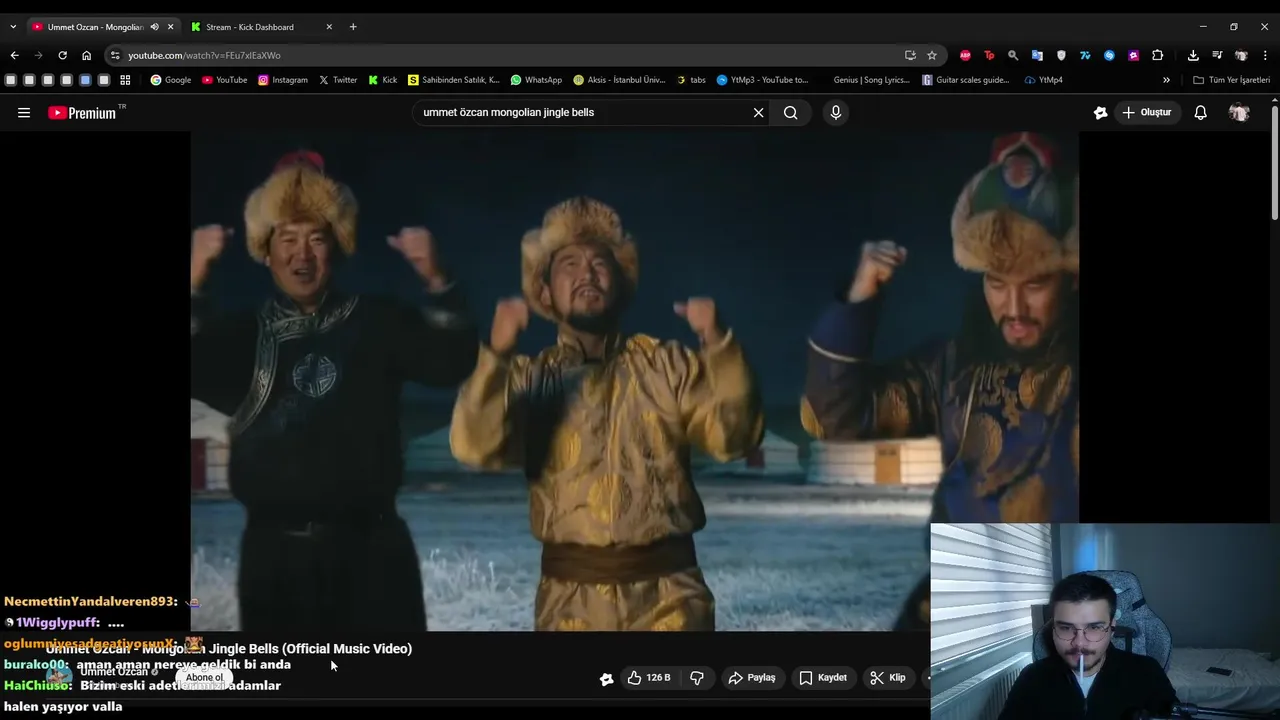Click the sparkle icon beside Oluştur

pyautogui.click(x=1100, y=113)
